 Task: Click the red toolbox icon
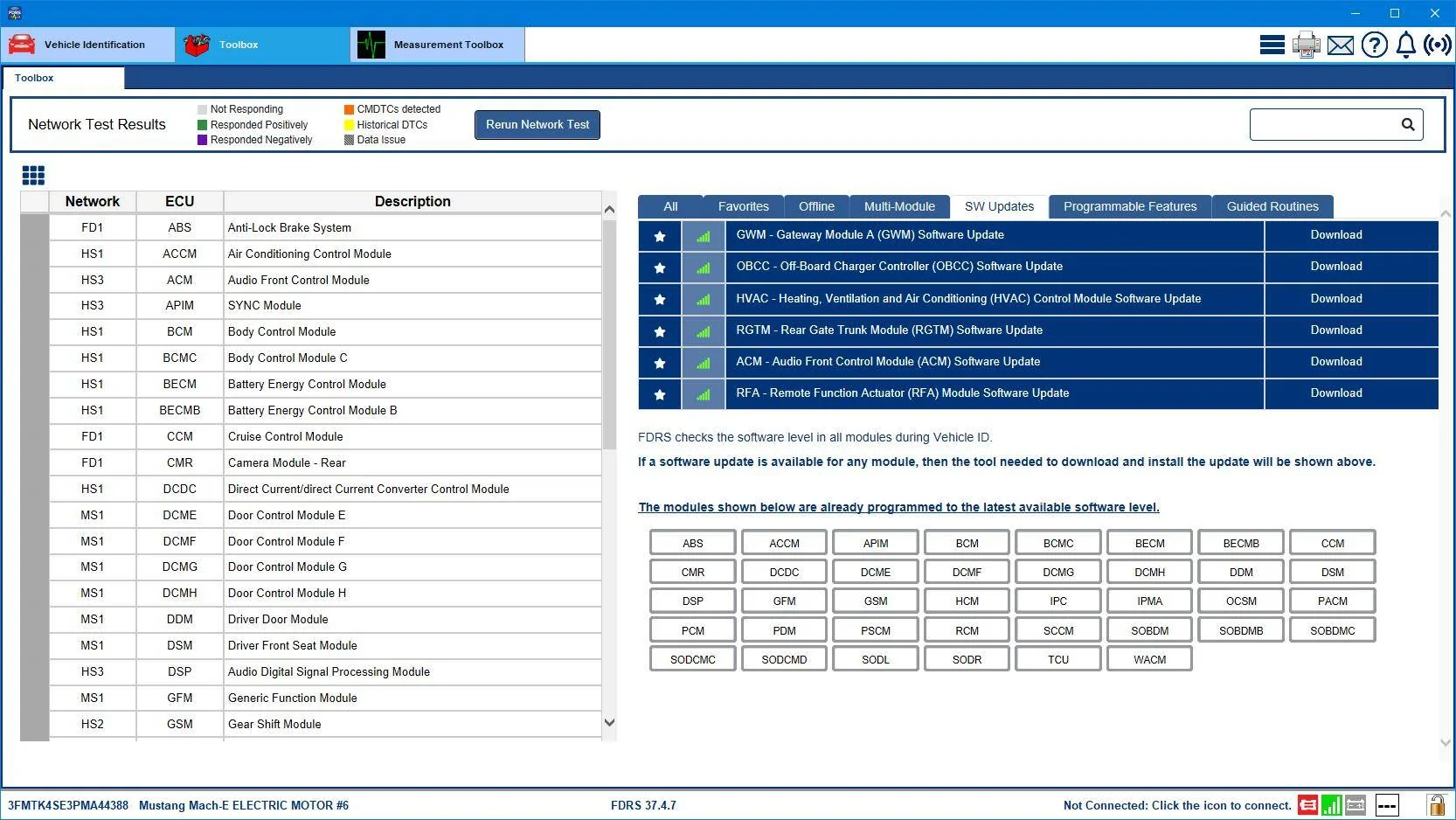197,45
